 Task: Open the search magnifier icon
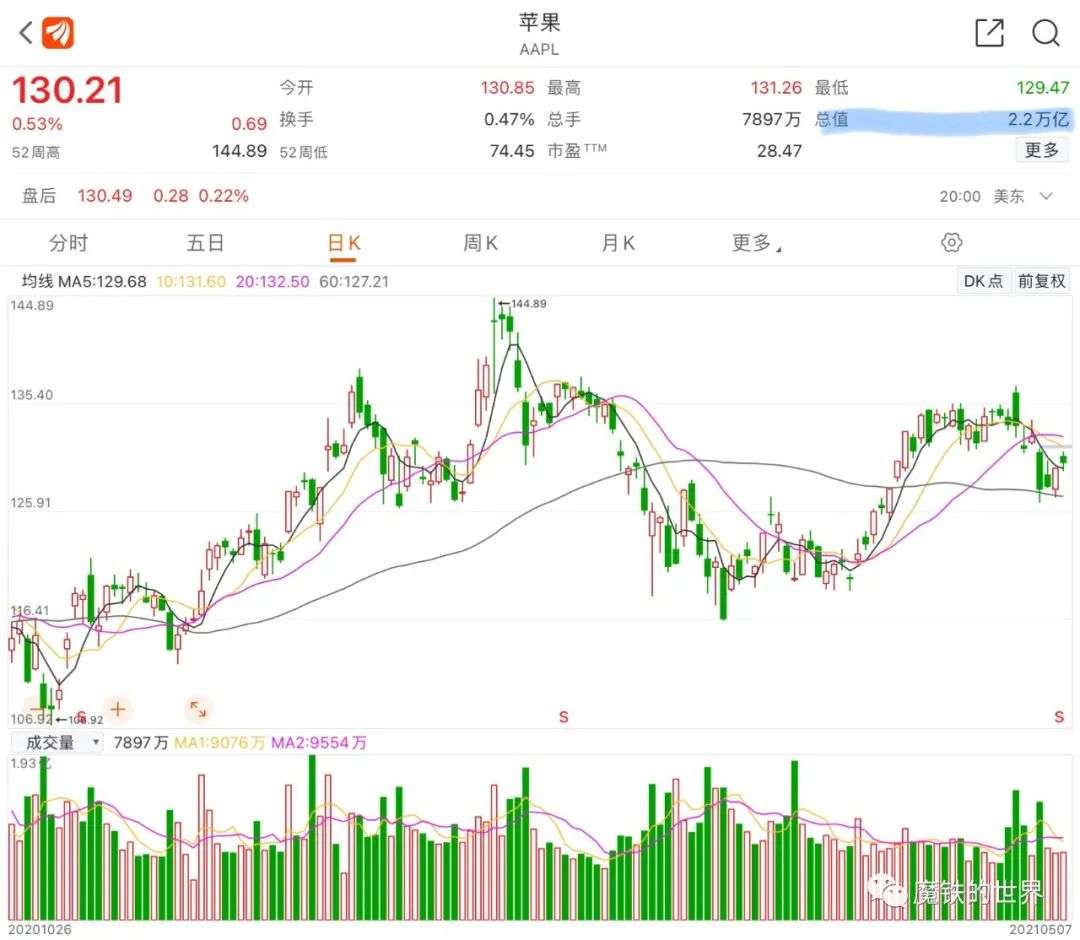pyautogui.click(x=1045, y=33)
